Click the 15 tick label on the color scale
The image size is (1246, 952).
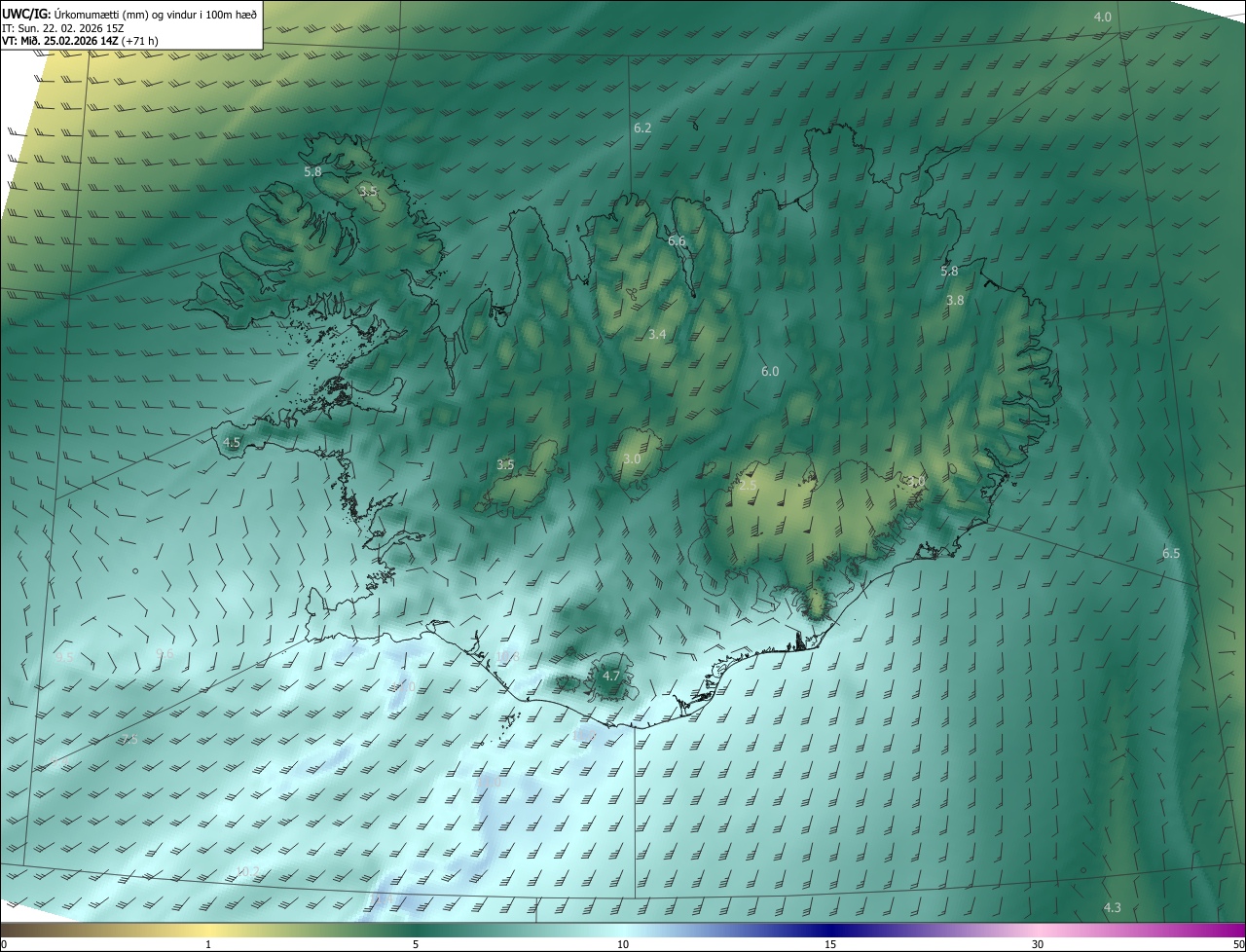830,945
